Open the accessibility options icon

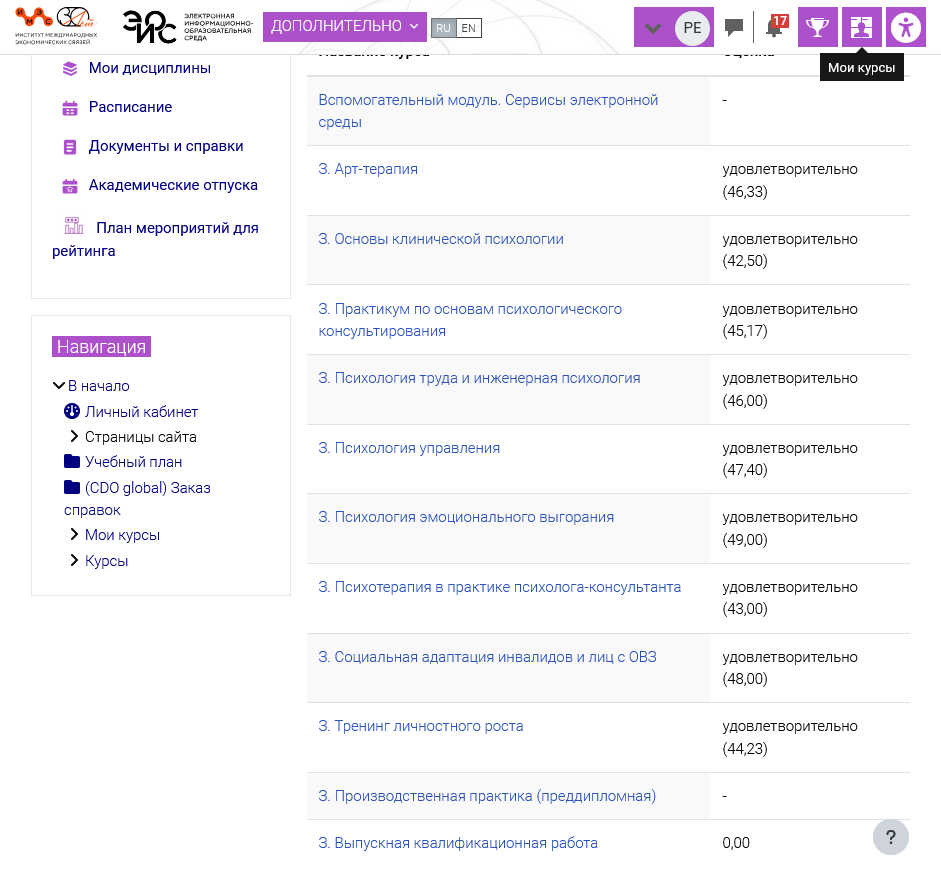(906, 27)
